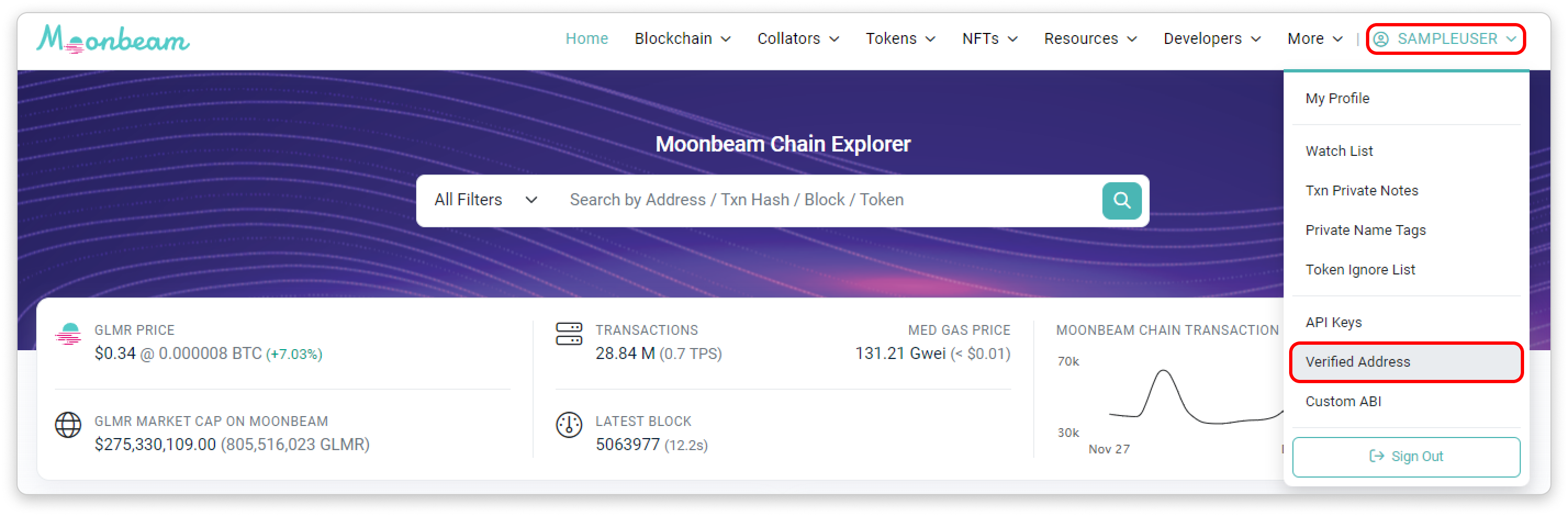Click the user avatar icon beside SAMPLEUSER
1568x516 pixels.
[x=1381, y=39]
